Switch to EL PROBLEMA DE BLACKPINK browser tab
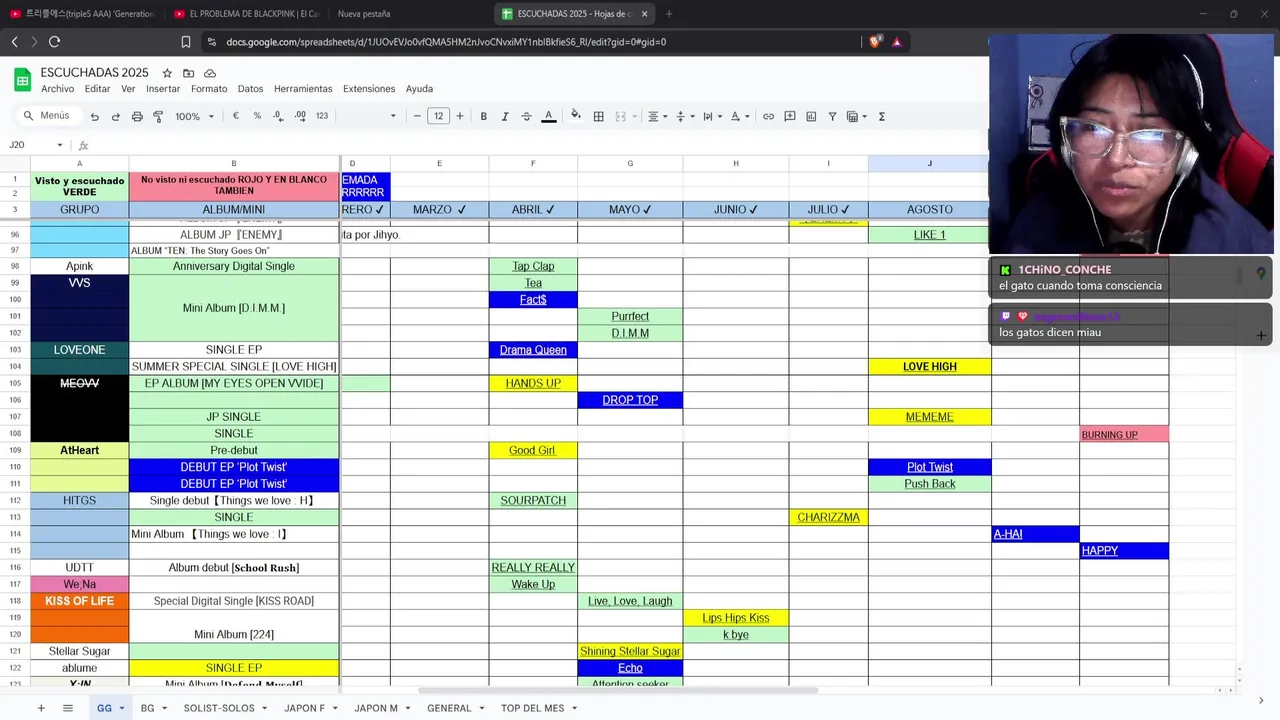1280x720 pixels. tap(247, 14)
